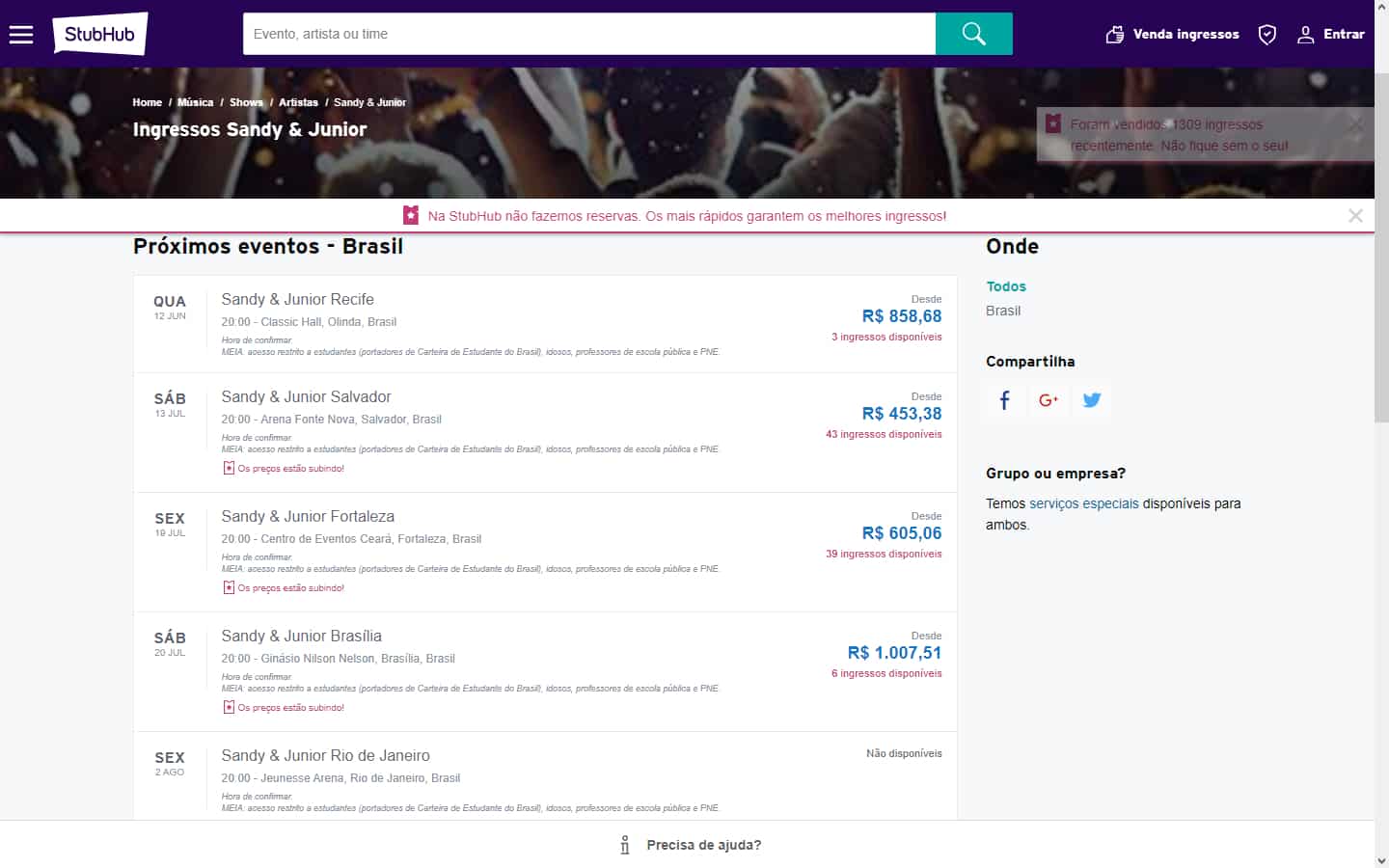Select Todos location filter
The image size is (1389, 868).
point(1006,286)
